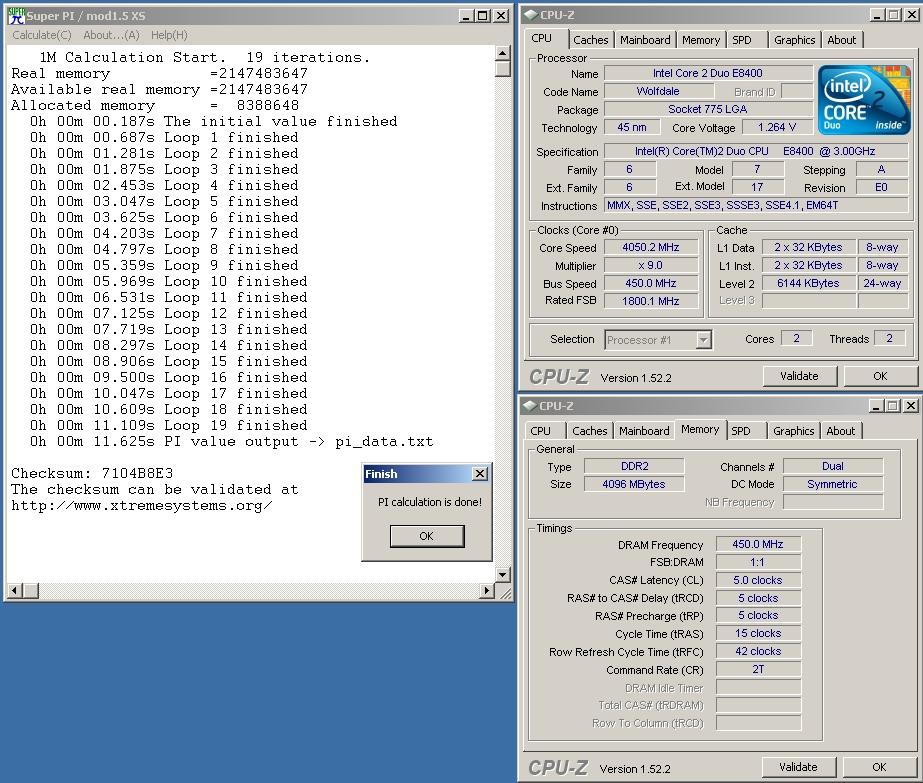Click OK in the Finish dialog

427,536
